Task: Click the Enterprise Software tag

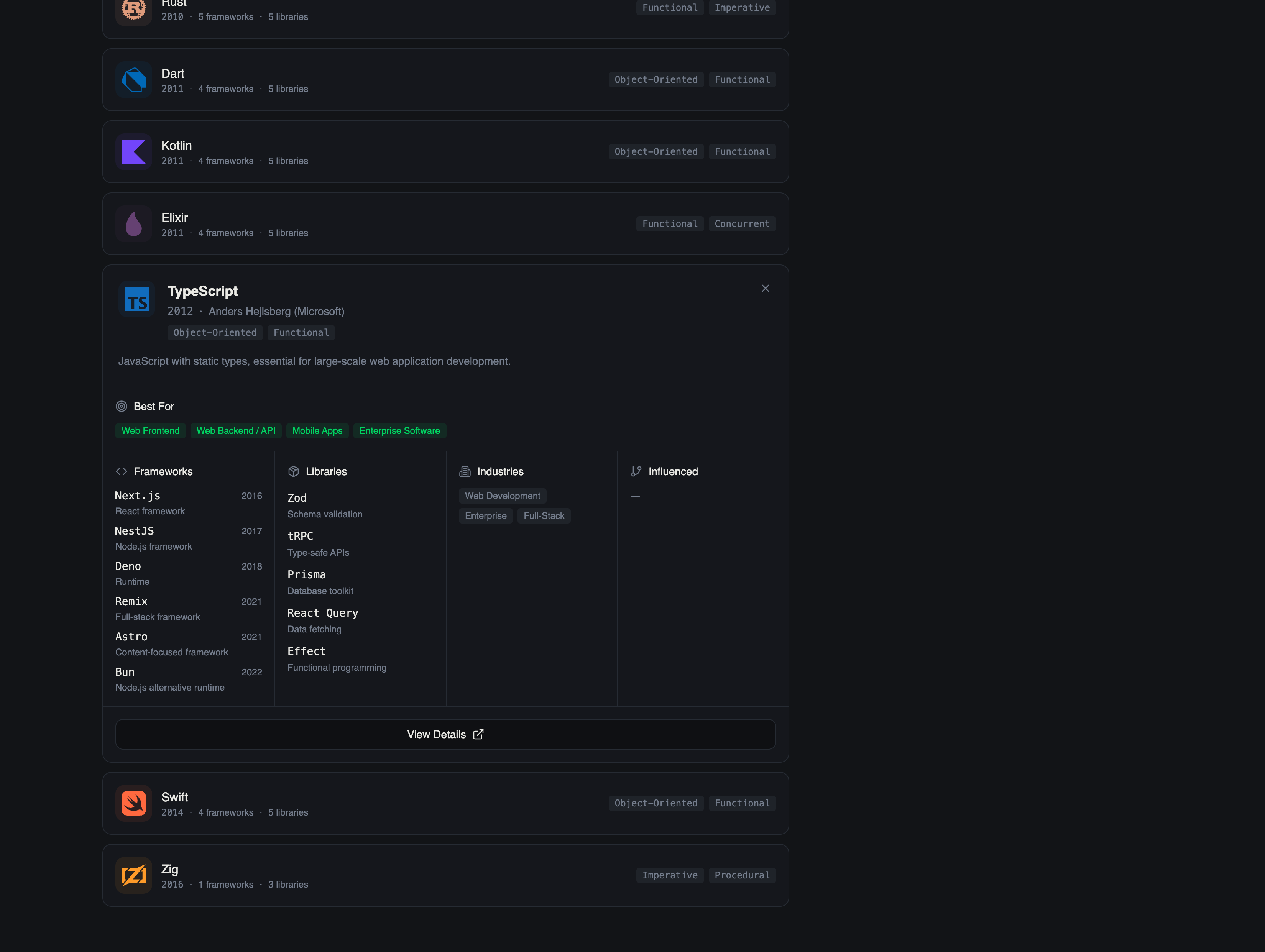Action: click(399, 431)
